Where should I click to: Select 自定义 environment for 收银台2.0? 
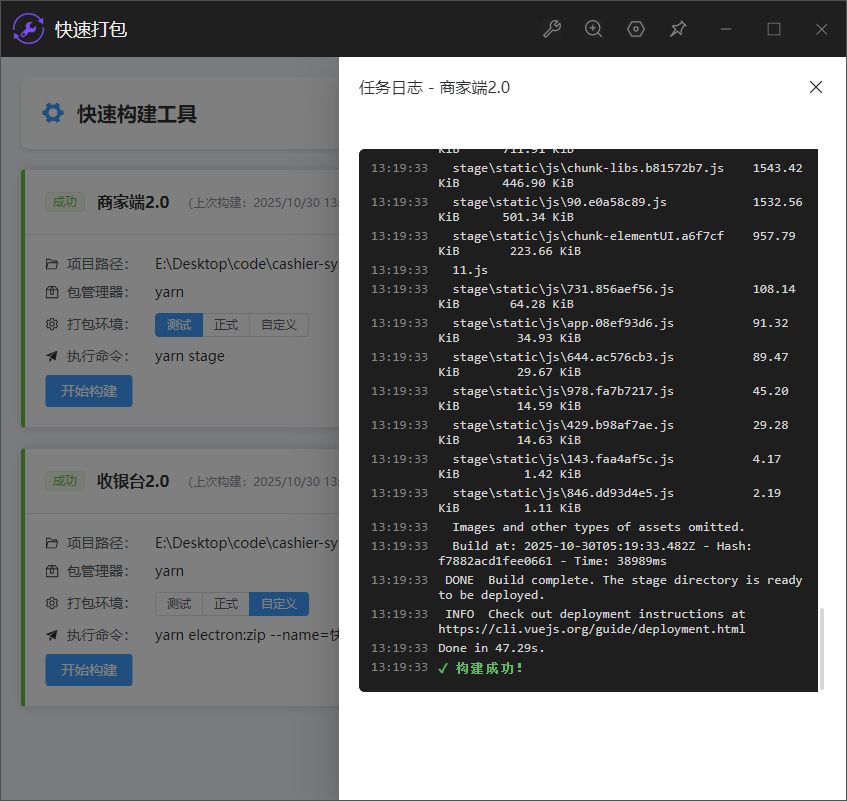click(279, 604)
